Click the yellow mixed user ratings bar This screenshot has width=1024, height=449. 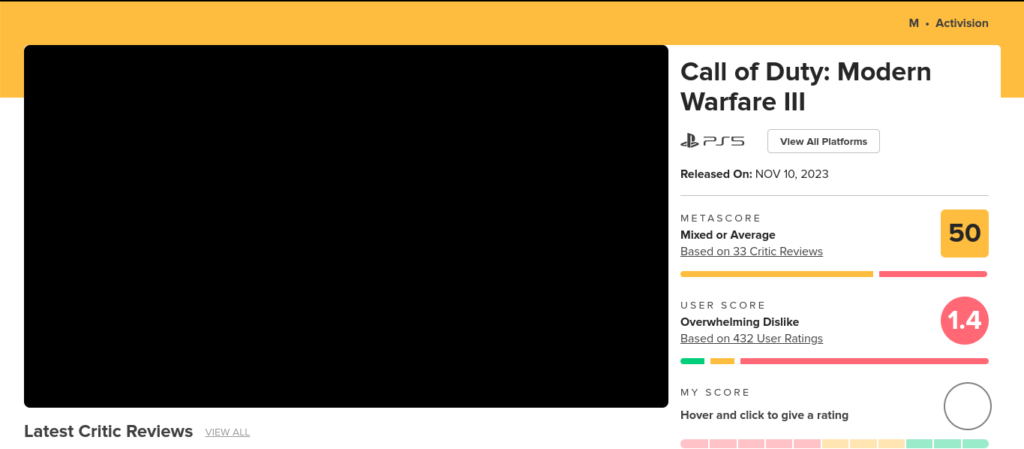[722, 361]
